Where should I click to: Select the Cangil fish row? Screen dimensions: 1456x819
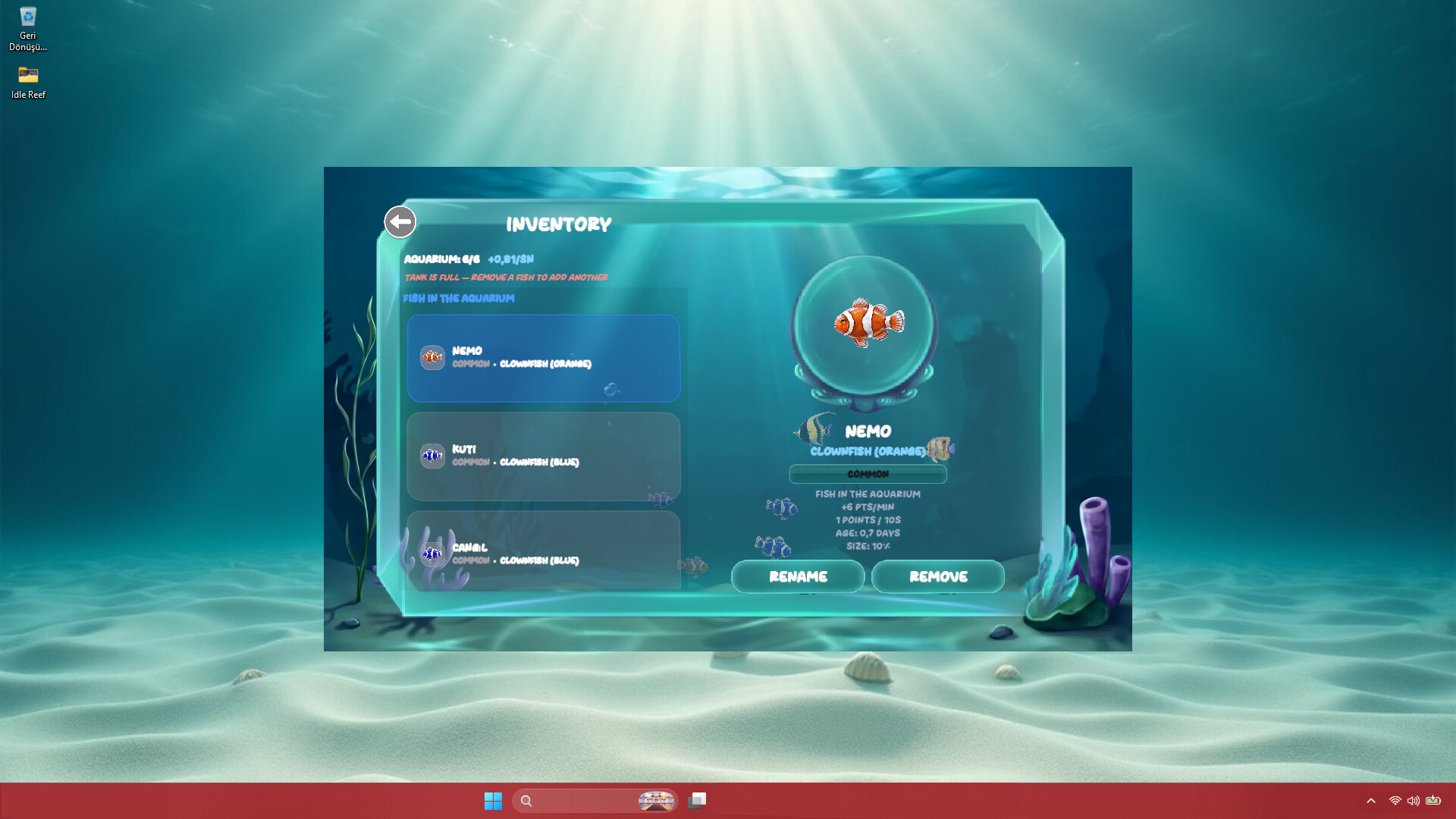click(543, 551)
